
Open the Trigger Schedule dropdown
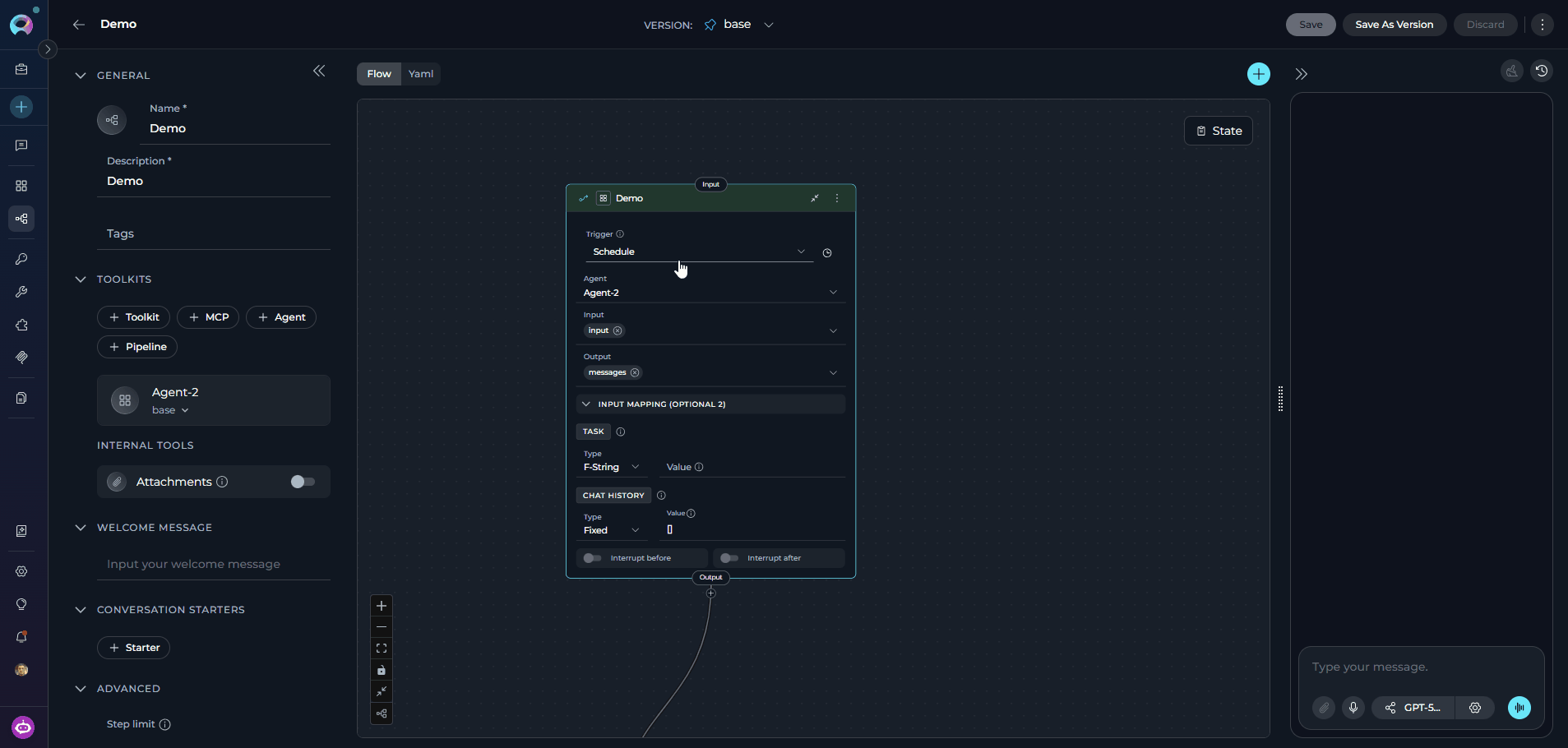coord(699,252)
